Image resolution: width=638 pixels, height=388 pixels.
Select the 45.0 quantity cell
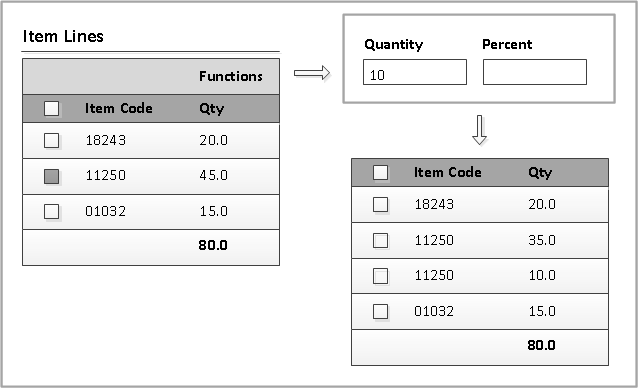tap(213, 175)
